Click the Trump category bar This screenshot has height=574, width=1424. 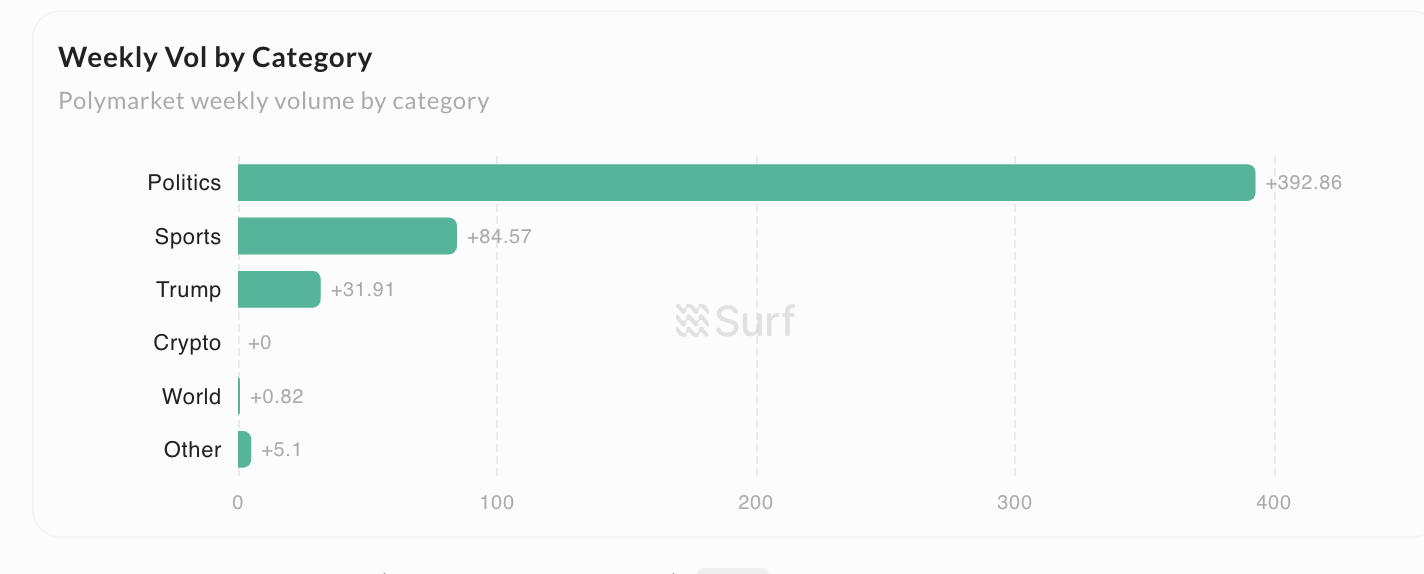[x=279, y=290]
